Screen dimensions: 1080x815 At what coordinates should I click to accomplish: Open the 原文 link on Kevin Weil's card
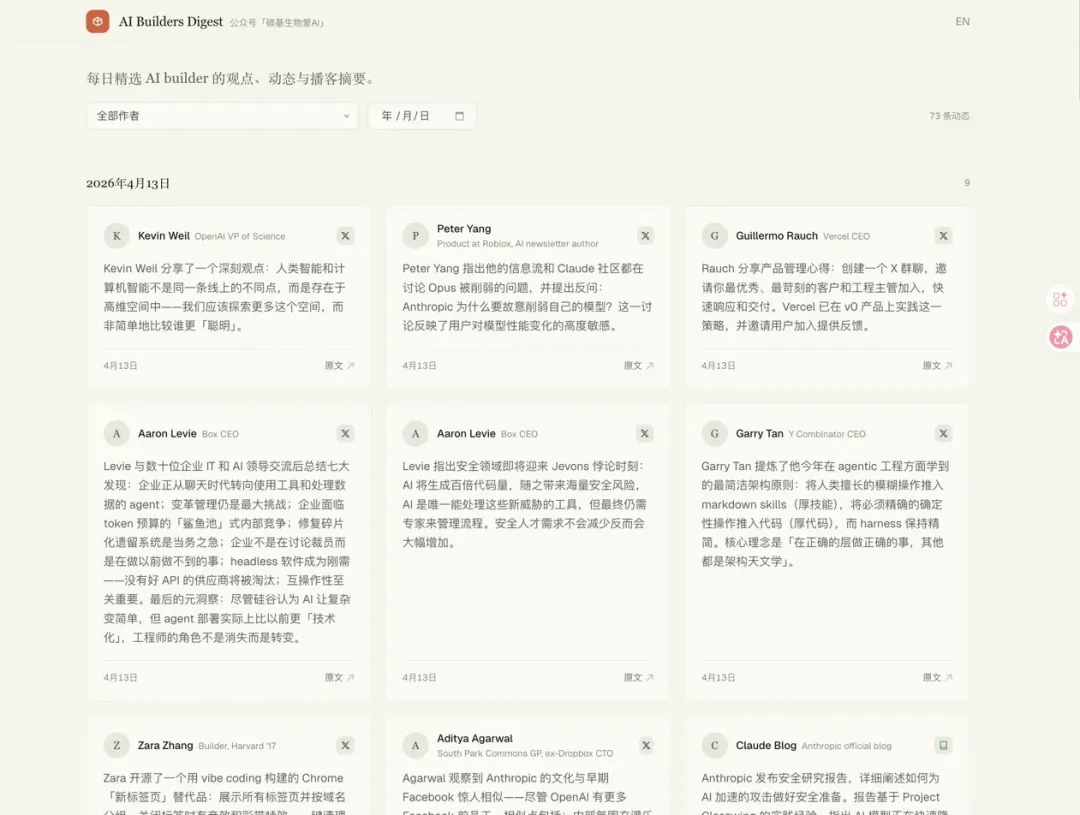pyautogui.click(x=340, y=366)
